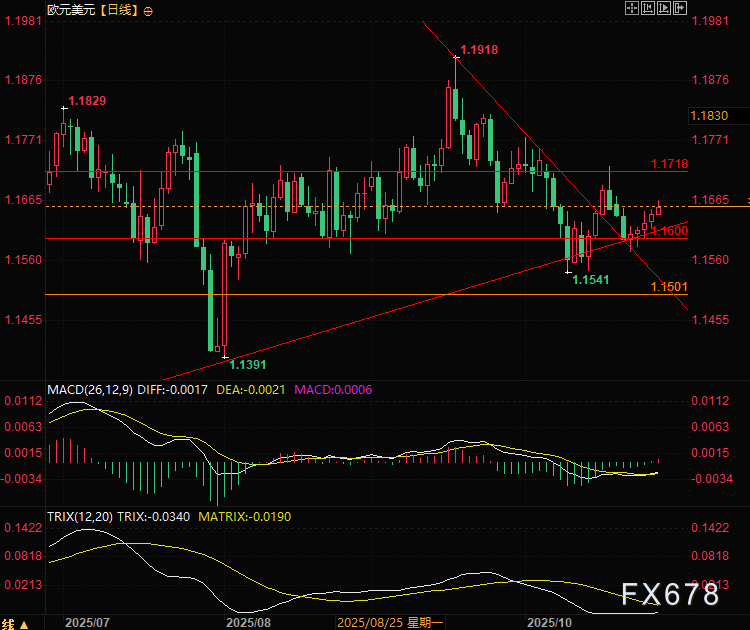
Task: Click the jump-to-start chart icon
Action: (x=647, y=8)
